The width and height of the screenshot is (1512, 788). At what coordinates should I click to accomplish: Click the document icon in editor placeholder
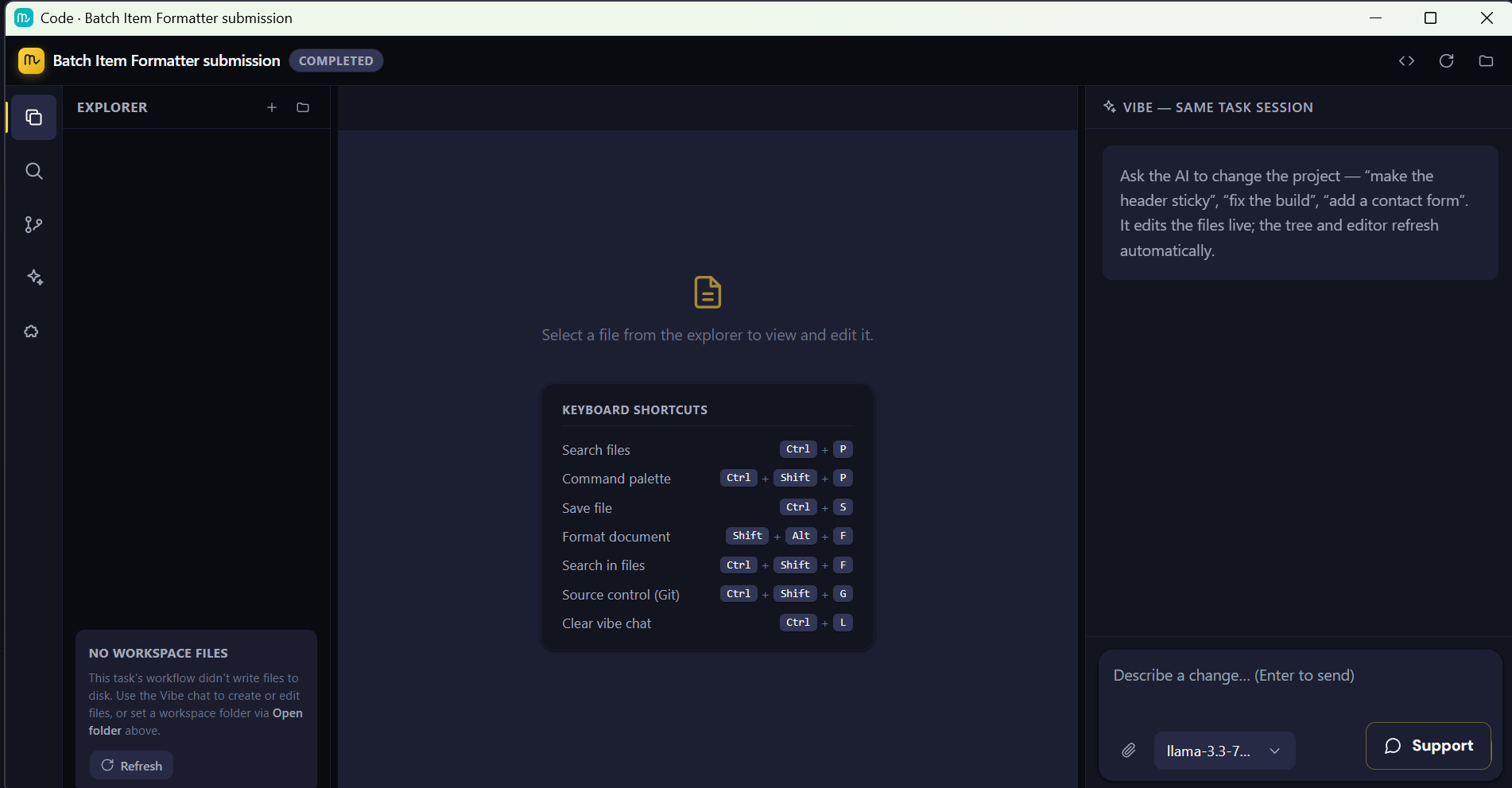pos(708,292)
